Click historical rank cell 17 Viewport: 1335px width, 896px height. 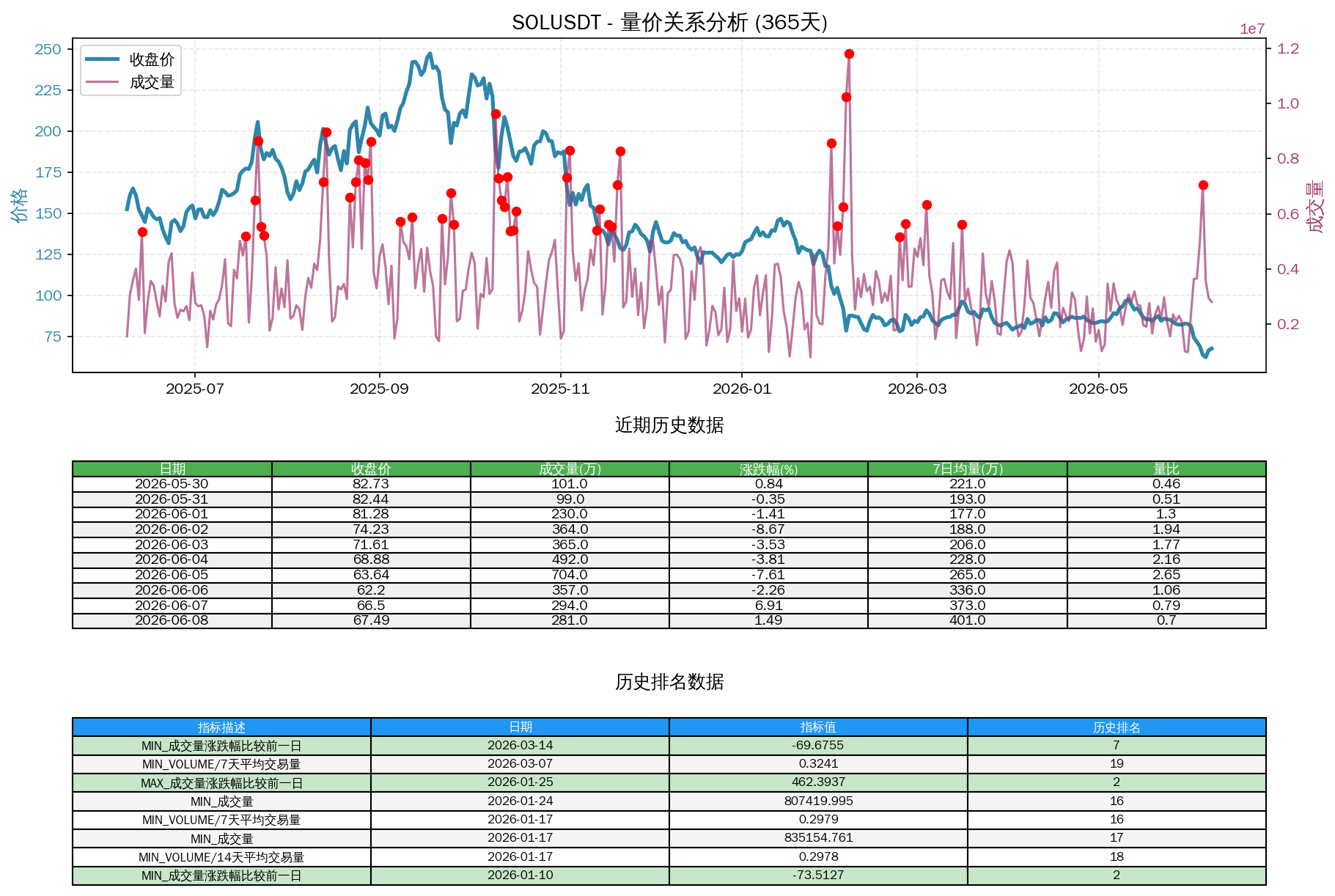coord(1117,838)
